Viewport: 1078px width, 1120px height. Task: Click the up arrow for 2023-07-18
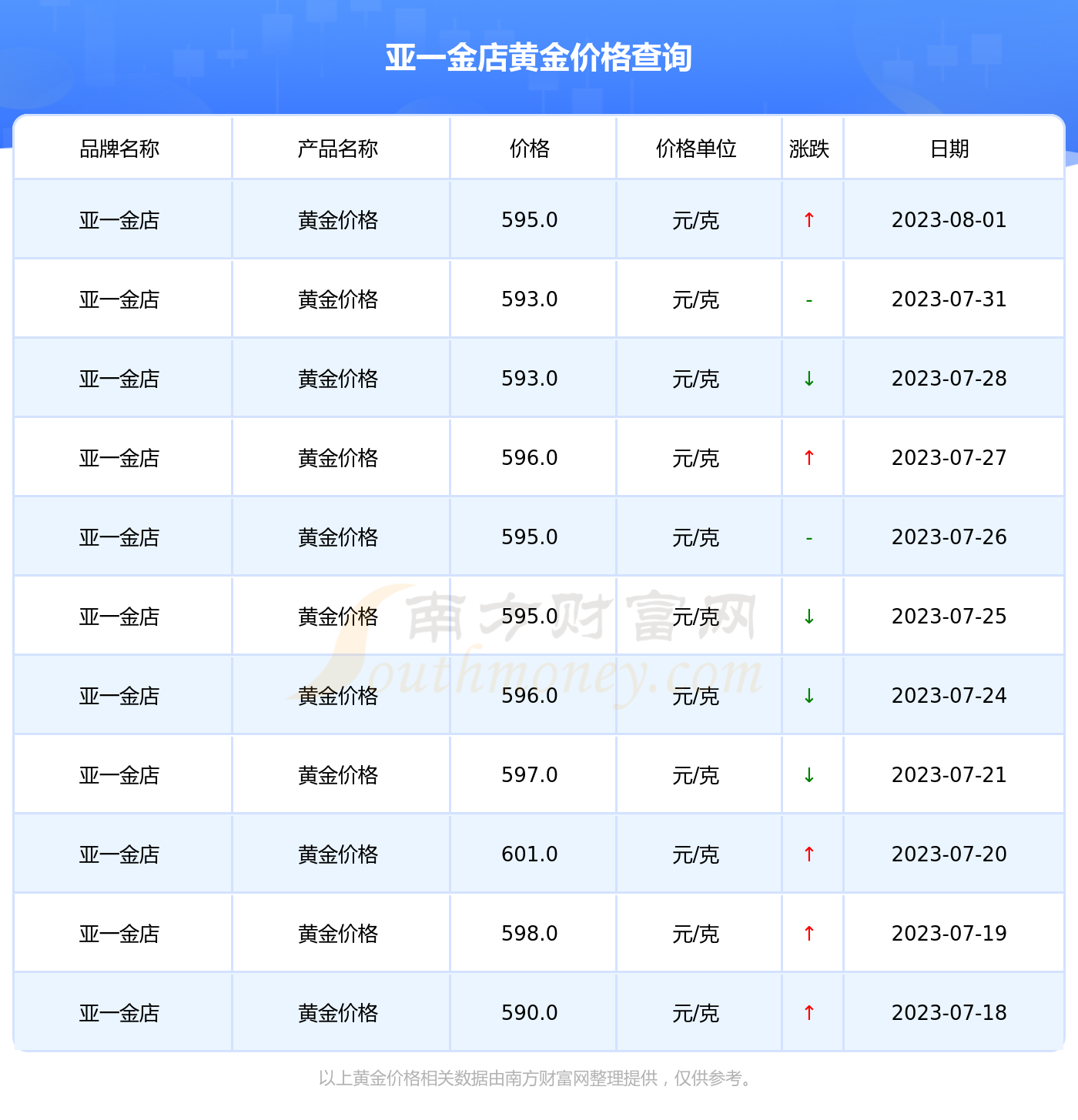tap(808, 1013)
